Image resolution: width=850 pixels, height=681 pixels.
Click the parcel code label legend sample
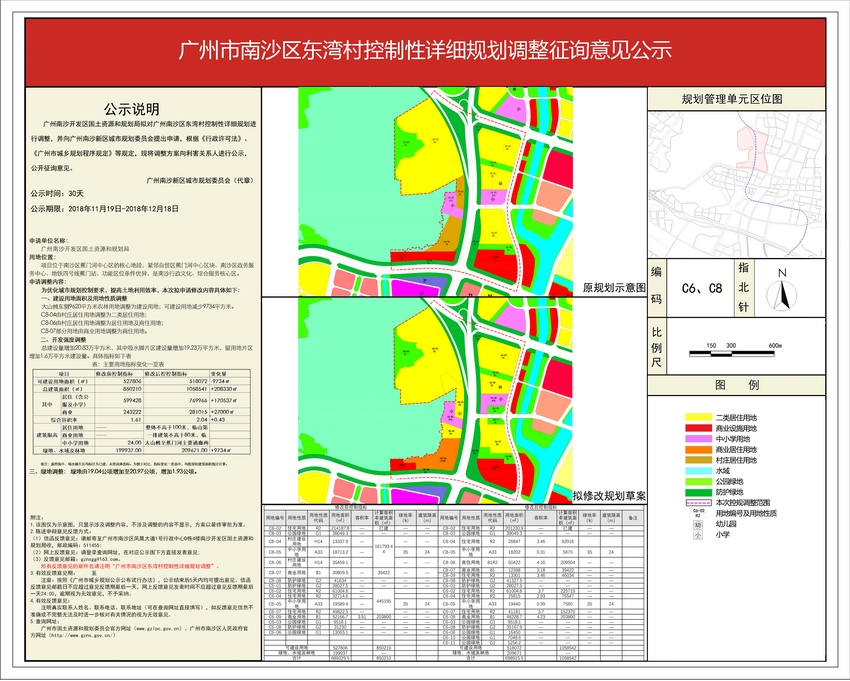click(x=698, y=513)
